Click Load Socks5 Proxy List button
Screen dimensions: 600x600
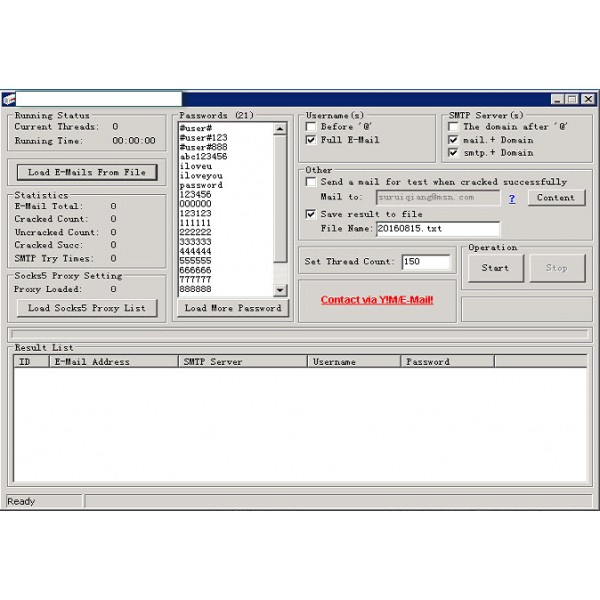pyautogui.click(x=86, y=308)
